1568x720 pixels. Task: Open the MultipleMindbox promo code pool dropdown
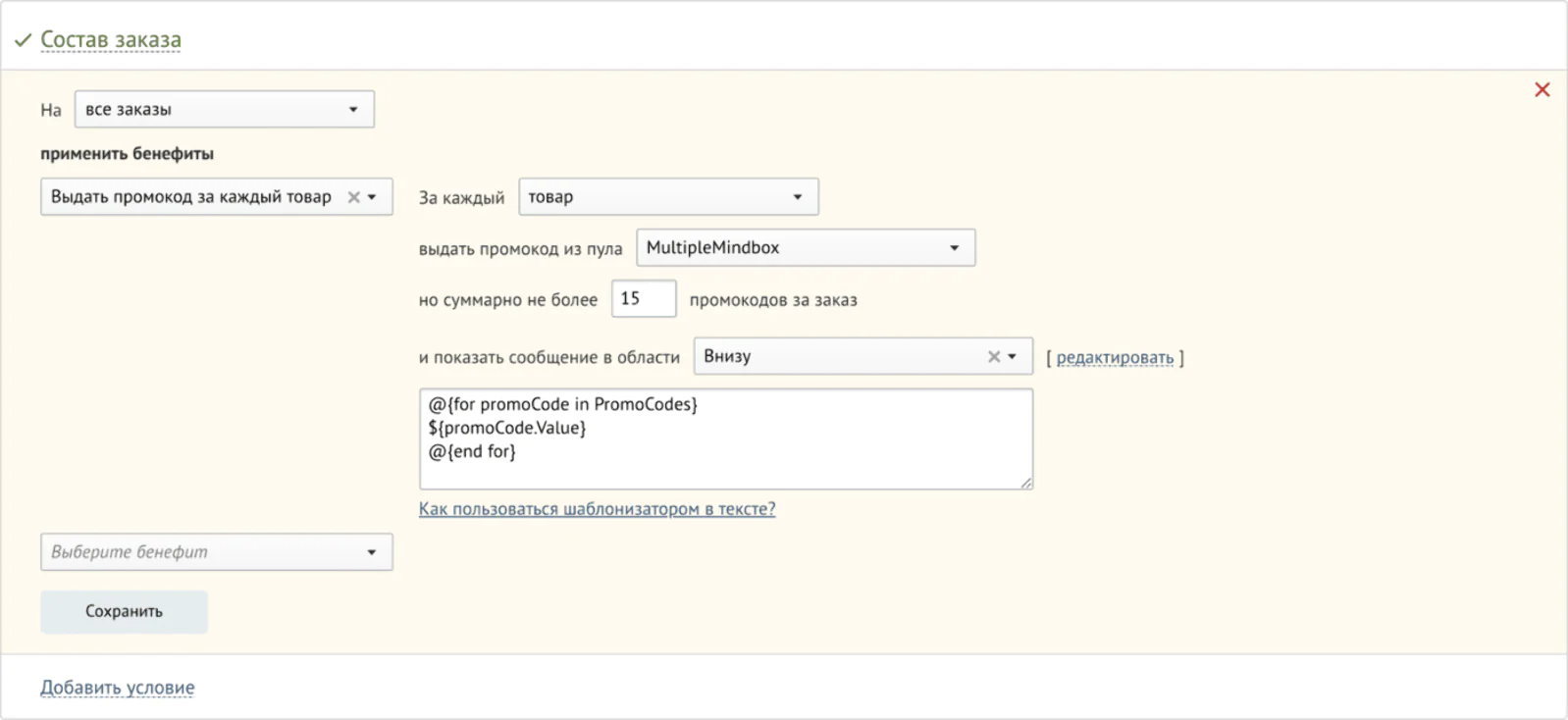[806, 247]
